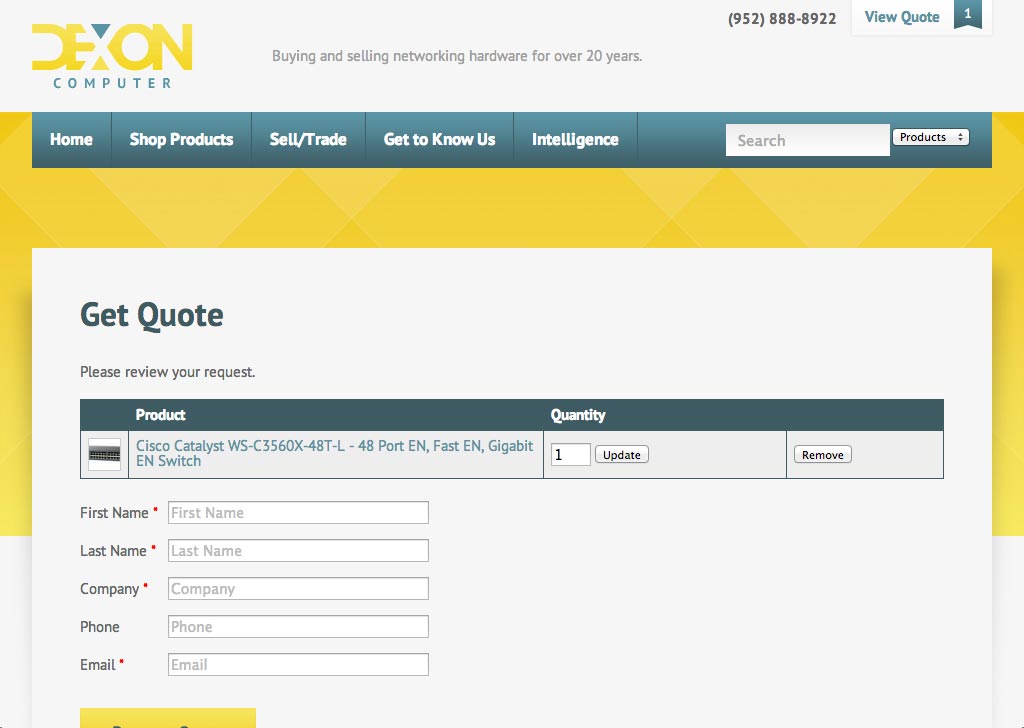Open the Products search category dropdown
The width and height of the screenshot is (1024, 728).
pyautogui.click(x=931, y=137)
